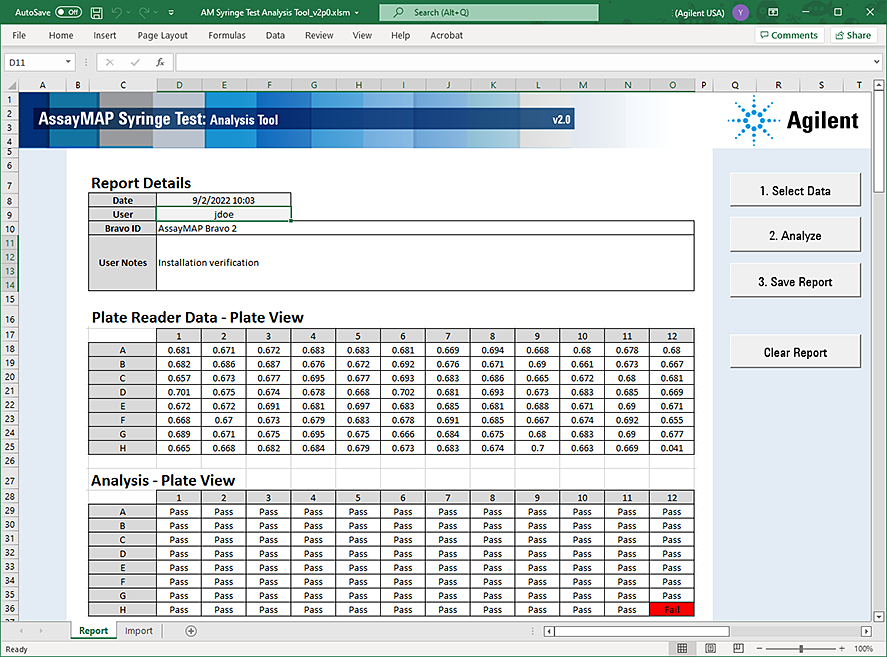
Task: Click the Bravo ID value AssayMAP Bravo 2
Action: [425, 229]
